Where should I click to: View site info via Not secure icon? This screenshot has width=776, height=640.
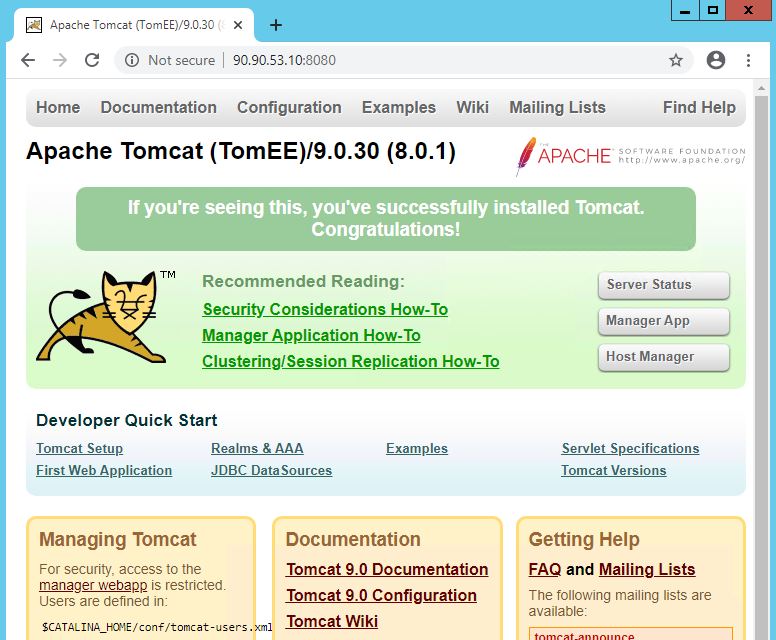[x=132, y=60]
